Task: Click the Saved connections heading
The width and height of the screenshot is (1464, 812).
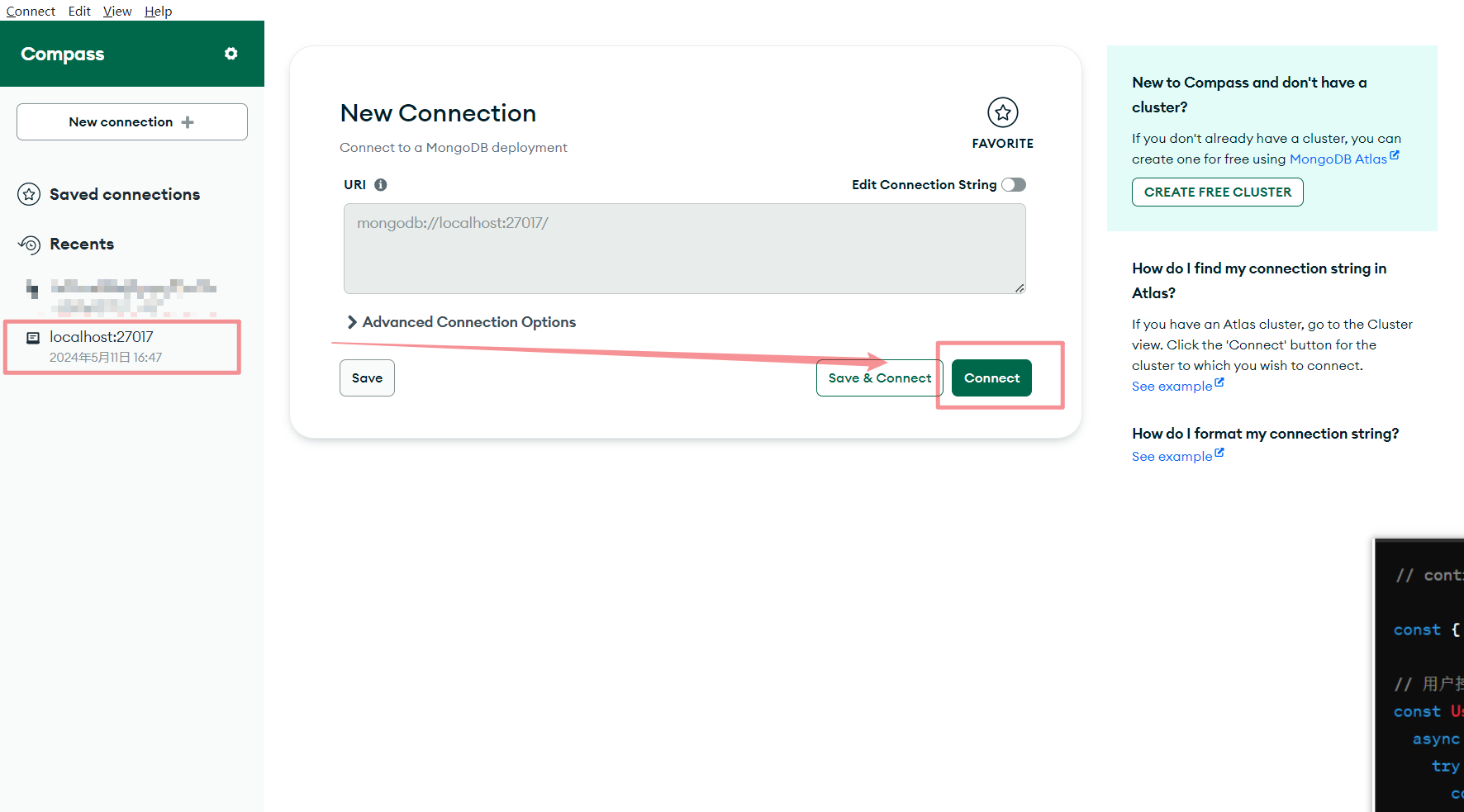Action: pyautogui.click(x=125, y=194)
